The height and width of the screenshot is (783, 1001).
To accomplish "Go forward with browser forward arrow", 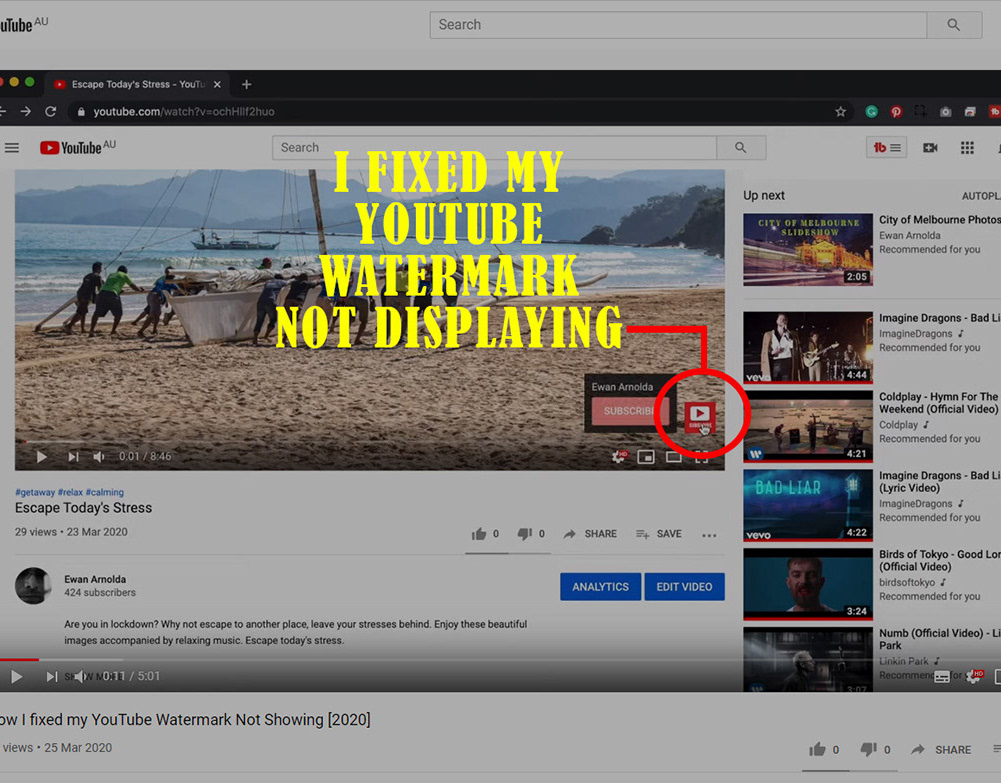I will 26,112.
